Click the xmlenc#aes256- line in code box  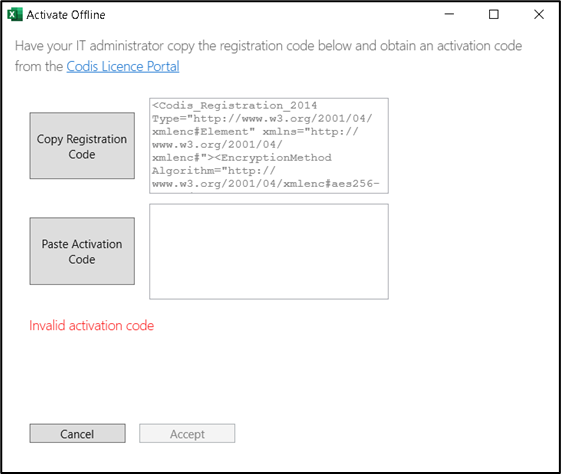[x=265, y=184]
